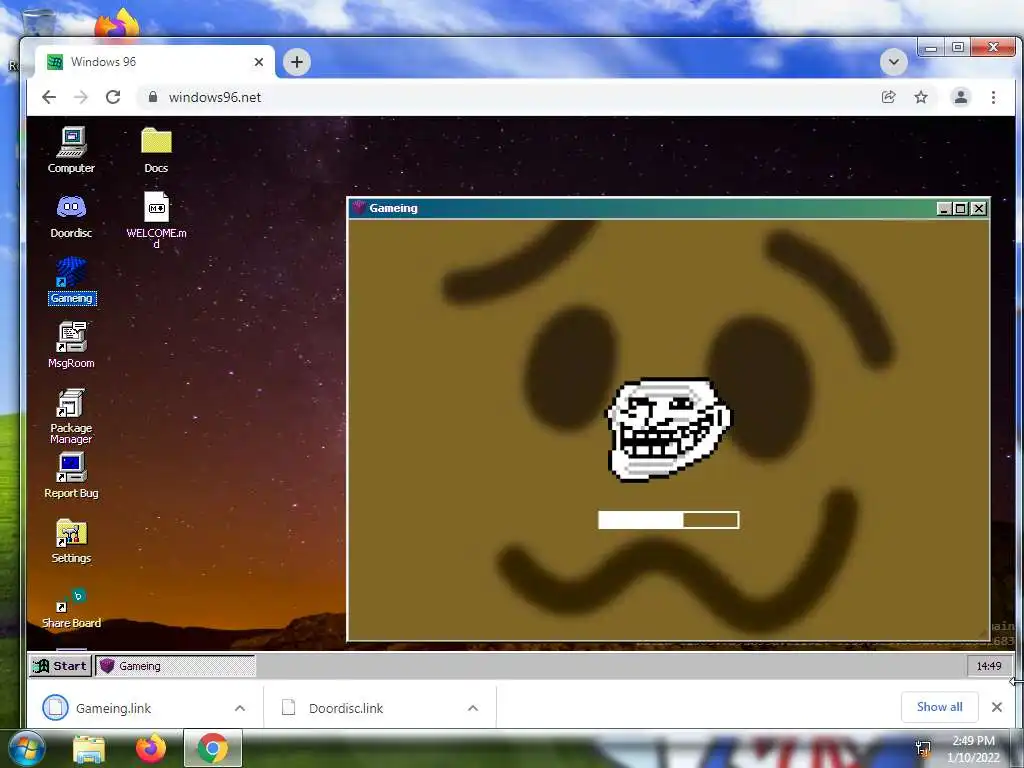Launch the Share Board shortcut

(x=71, y=607)
